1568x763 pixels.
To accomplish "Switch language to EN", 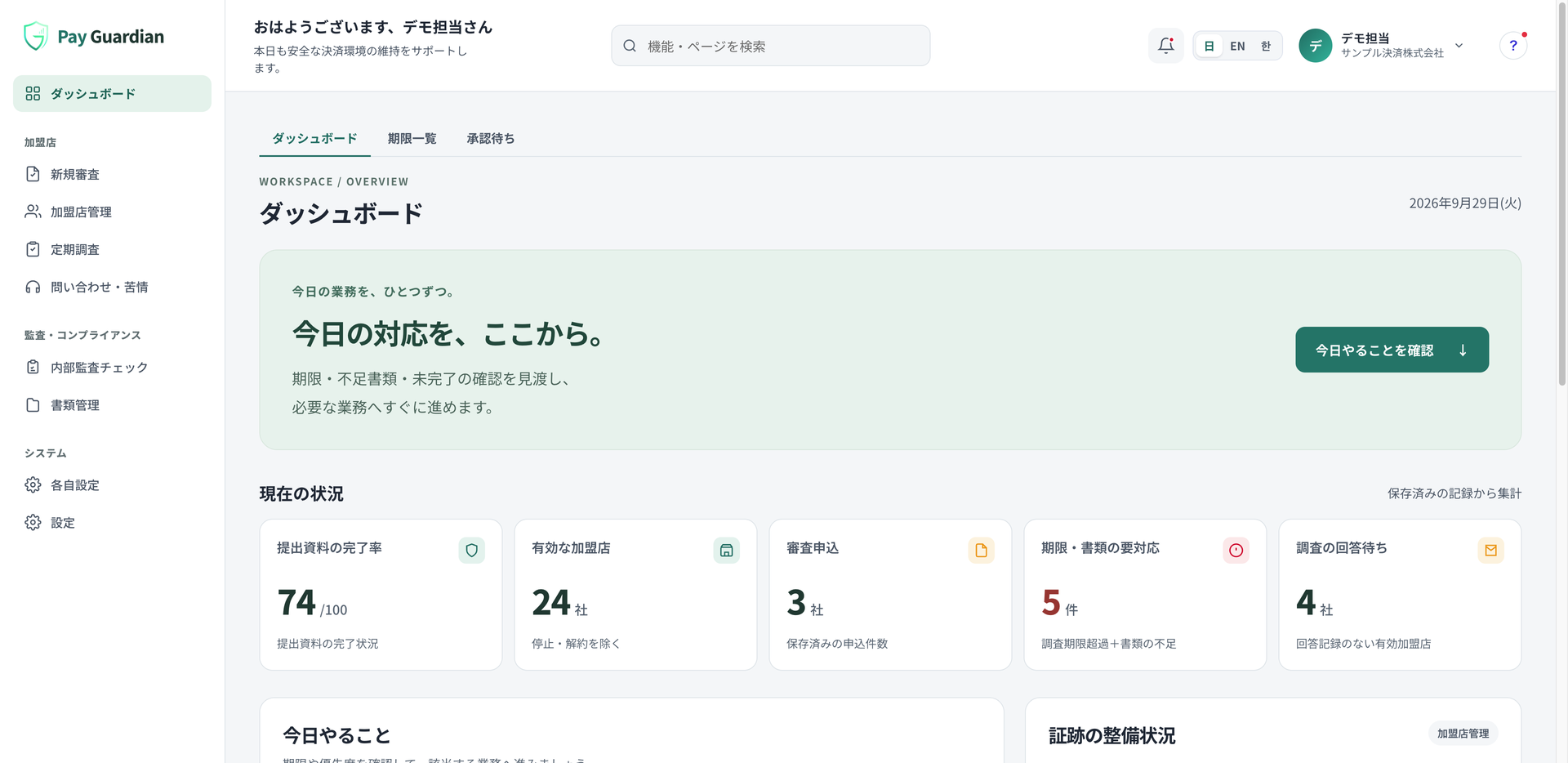I will pos(1237,46).
